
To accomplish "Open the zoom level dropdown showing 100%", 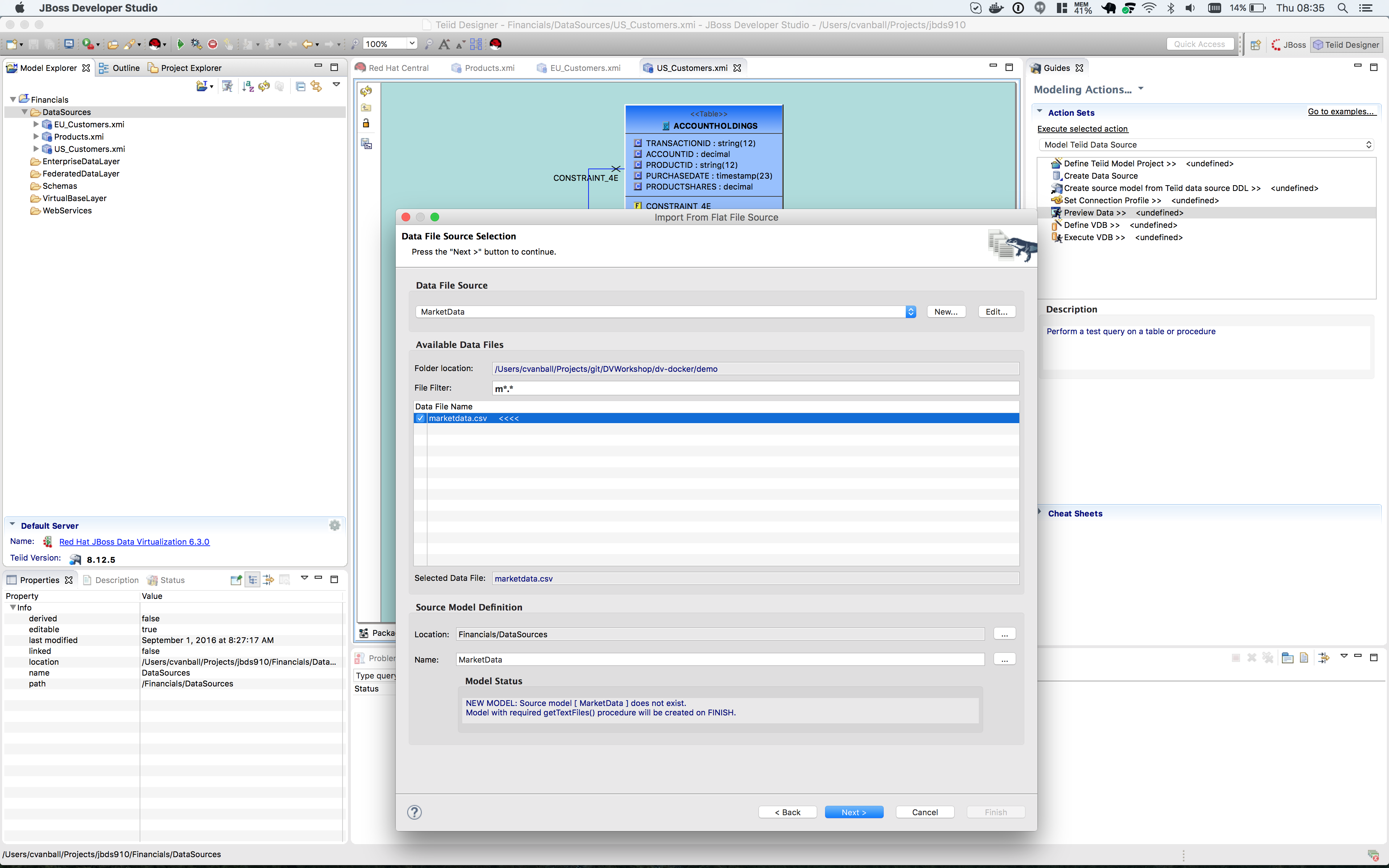I will pos(412,44).
